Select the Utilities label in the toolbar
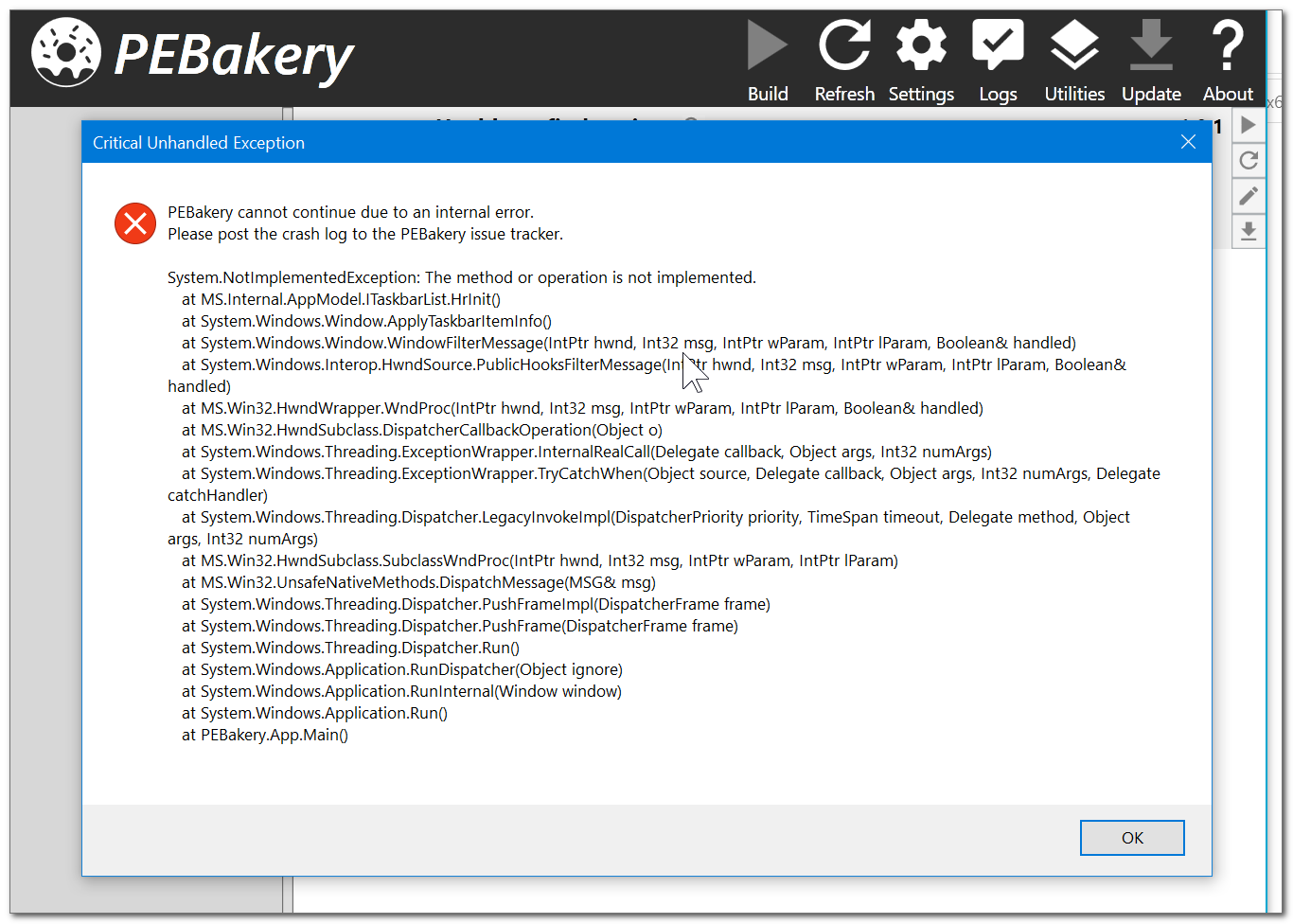This screenshot has width=1293, height=924. coord(1074,94)
